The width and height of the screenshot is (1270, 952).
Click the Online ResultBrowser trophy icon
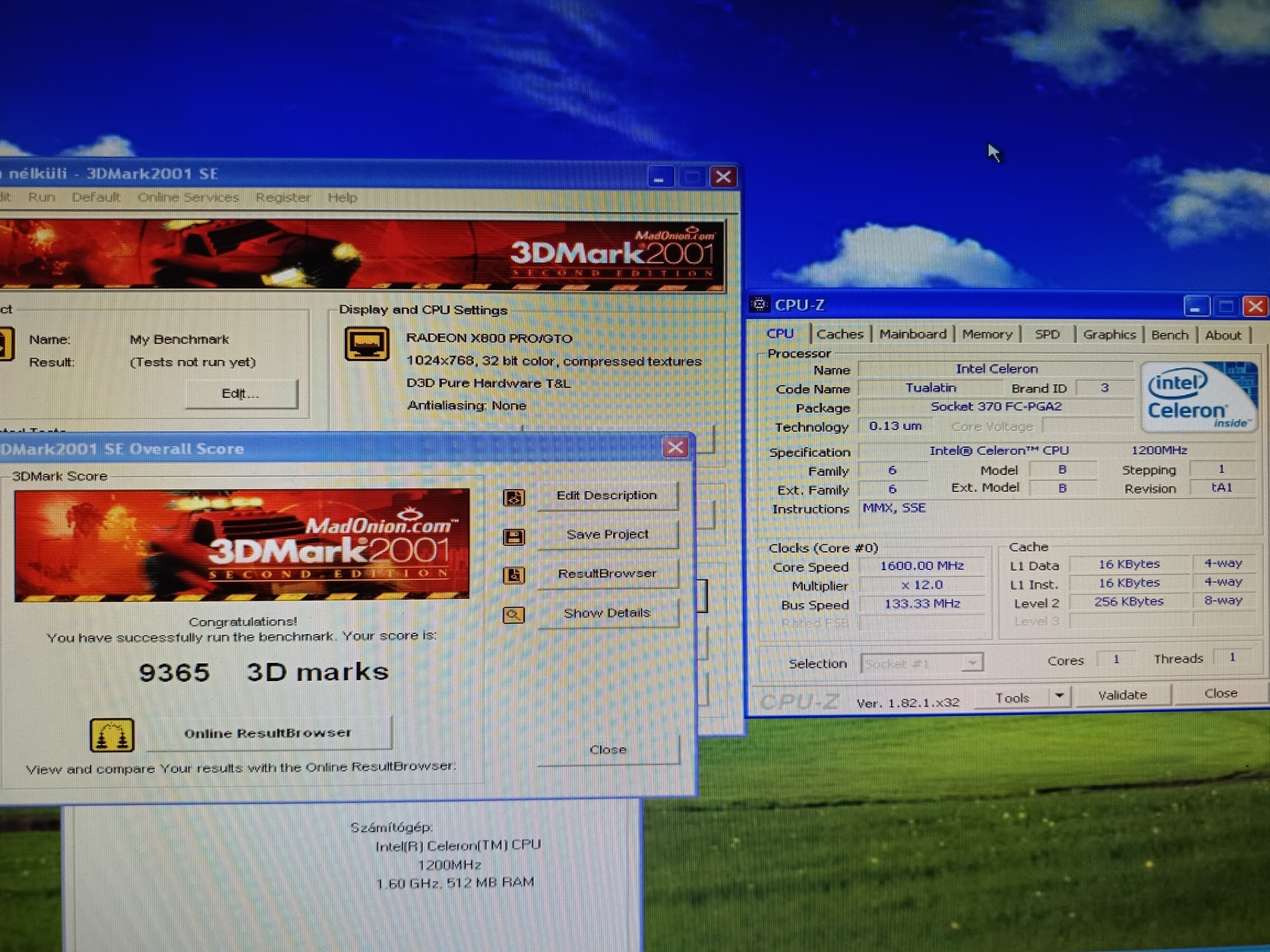(112, 735)
